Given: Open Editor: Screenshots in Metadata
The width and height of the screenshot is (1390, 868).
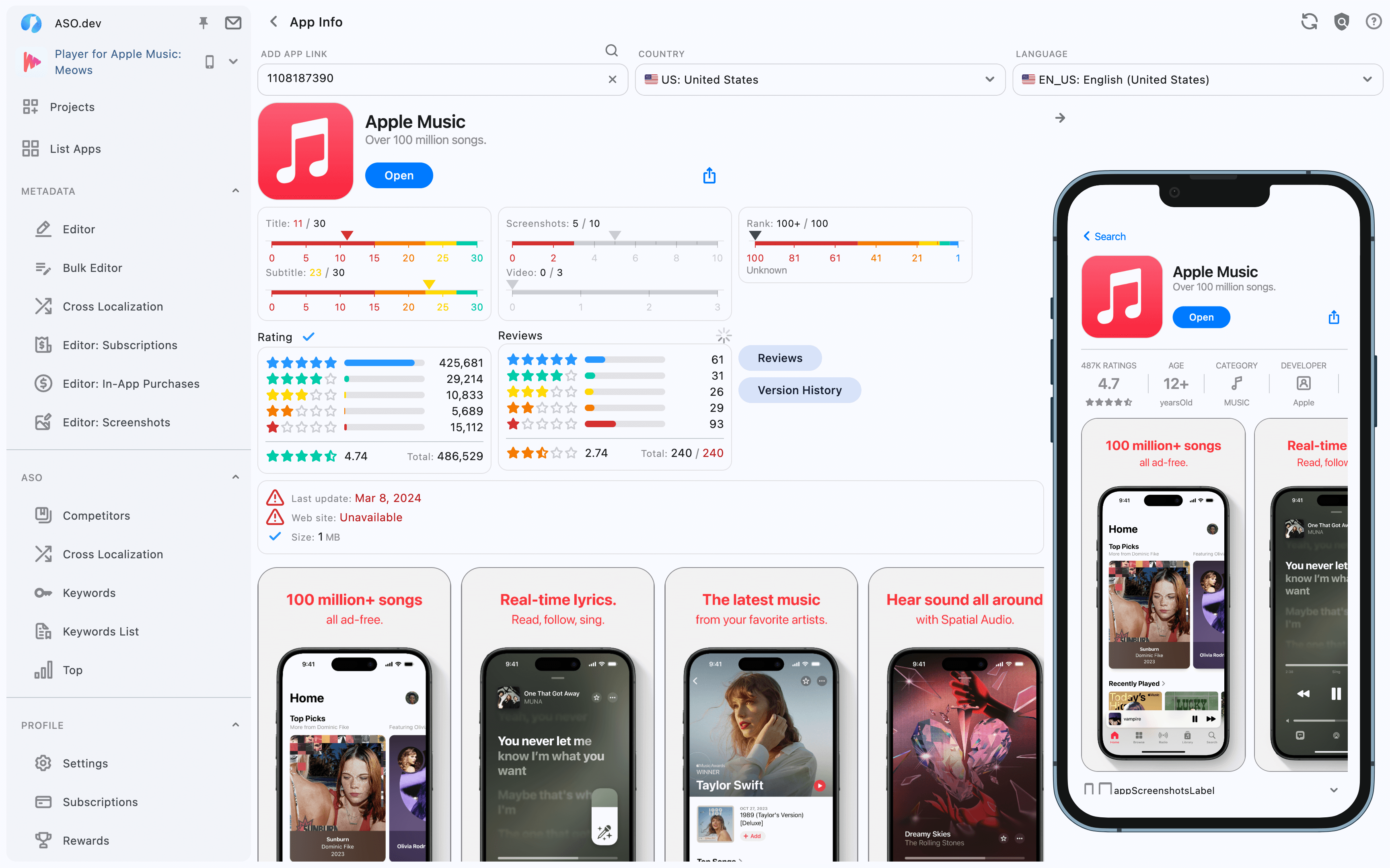Looking at the screenshot, I should [116, 421].
